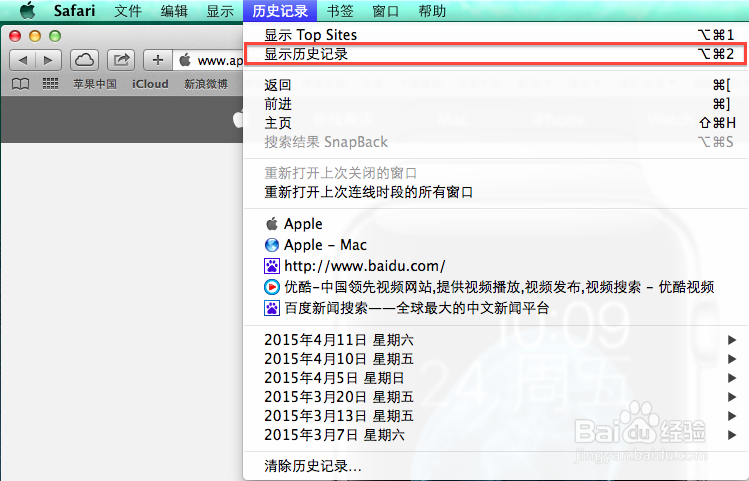Expand 2015年3月20日 星期五 submenu

click(495, 397)
